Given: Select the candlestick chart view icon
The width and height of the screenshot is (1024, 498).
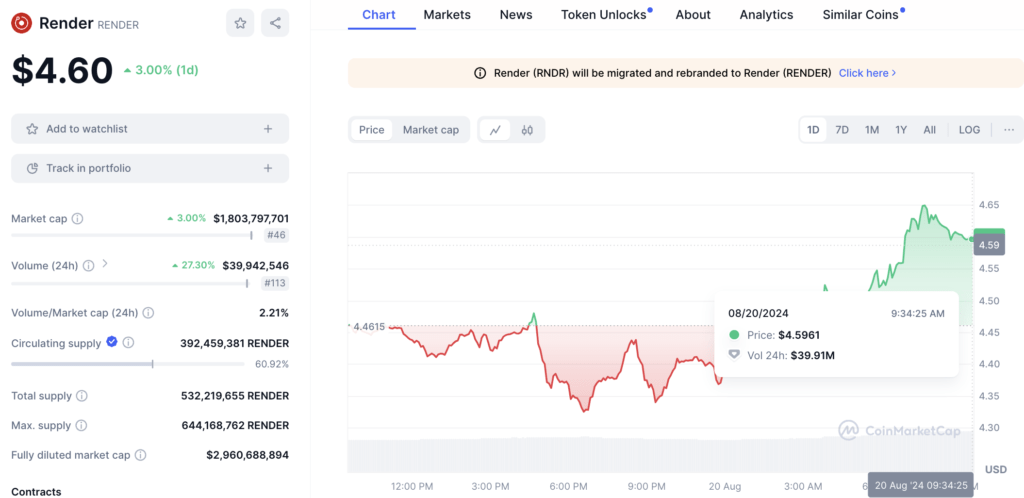Looking at the screenshot, I should (x=527, y=130).
